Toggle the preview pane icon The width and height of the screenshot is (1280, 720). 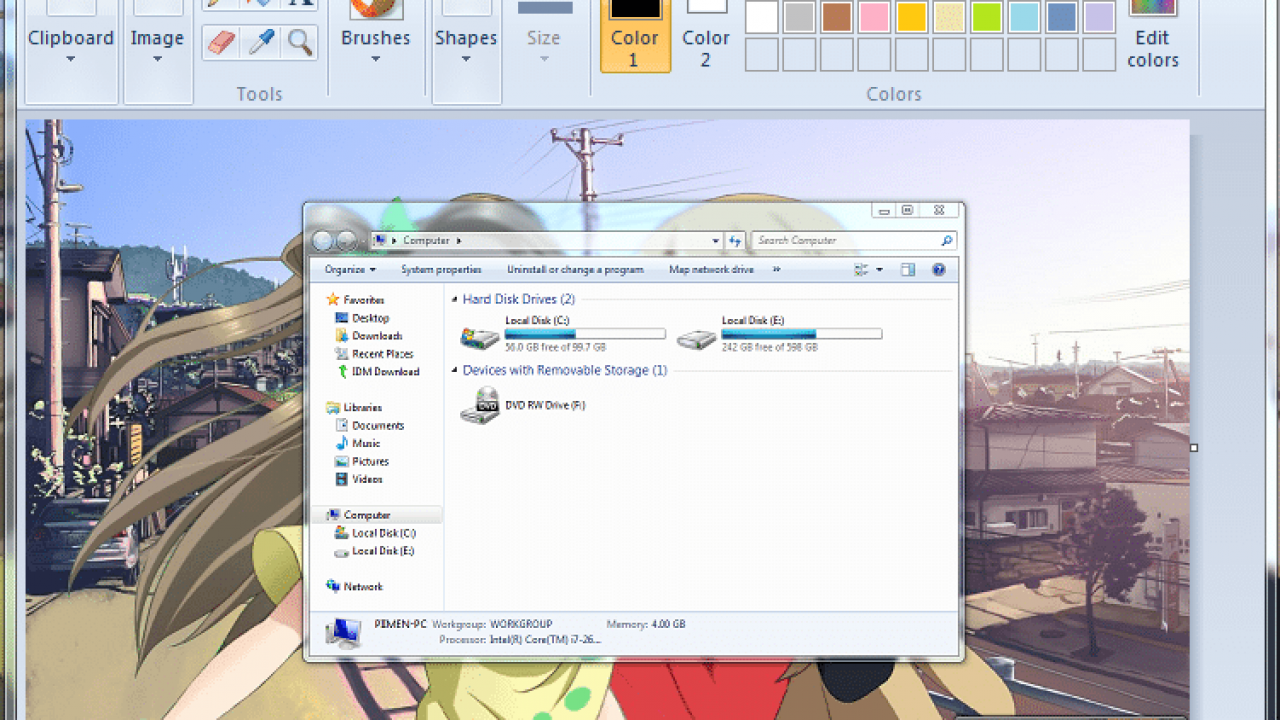[x=908, y=270]
